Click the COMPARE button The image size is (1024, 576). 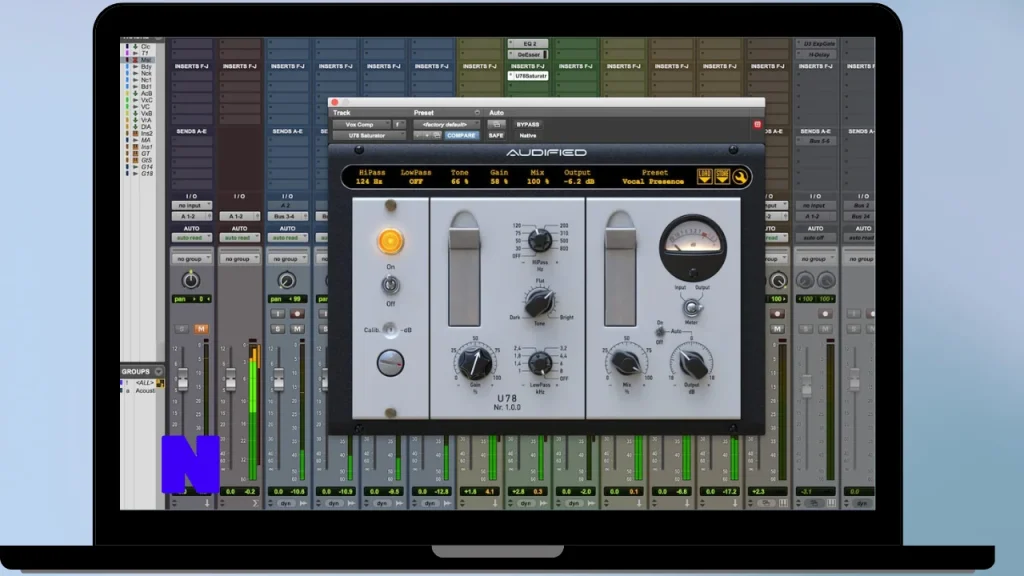[x=461, y=136]
